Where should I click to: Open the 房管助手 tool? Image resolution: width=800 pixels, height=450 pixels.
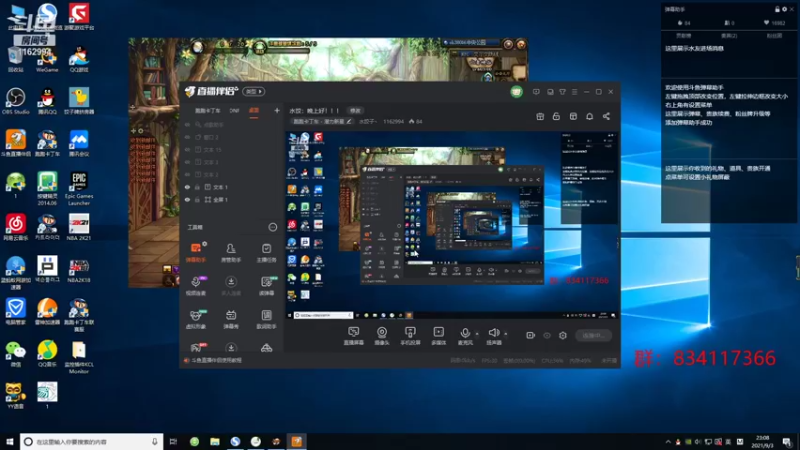pyautogui.click(x=231, y=253)
